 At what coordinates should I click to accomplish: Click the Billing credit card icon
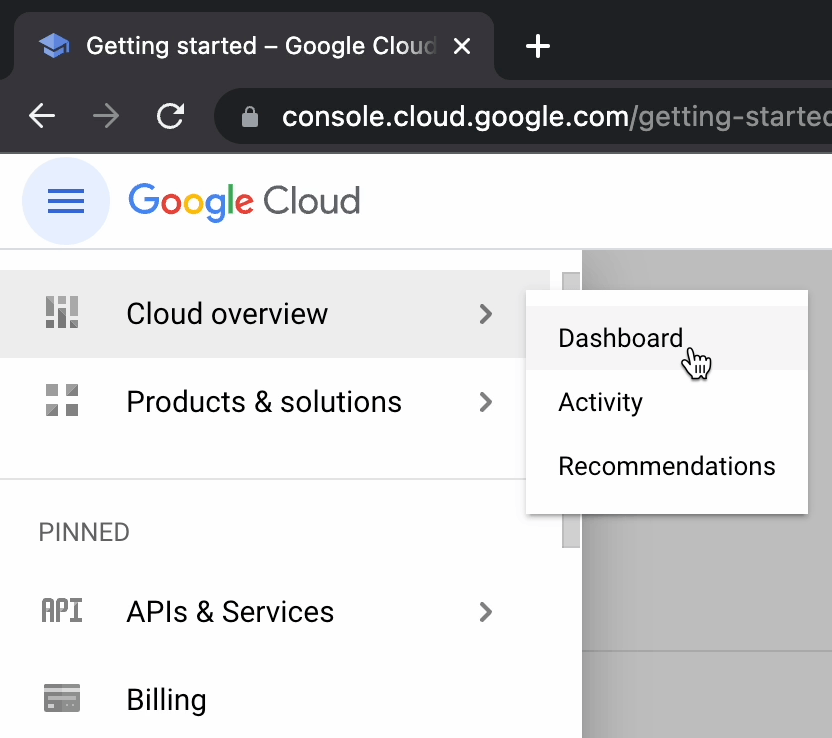tap(62, 699)
